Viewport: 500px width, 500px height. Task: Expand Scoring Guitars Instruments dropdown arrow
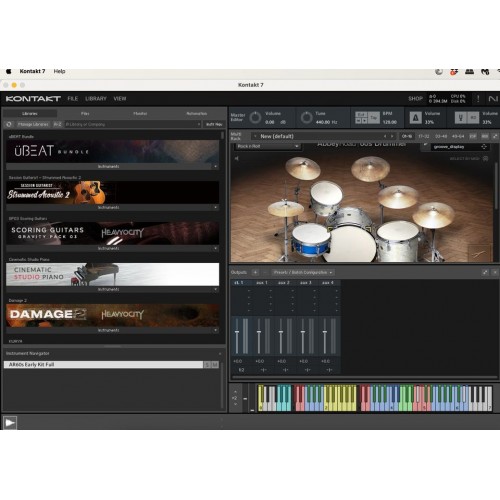(x=215, y=248)
